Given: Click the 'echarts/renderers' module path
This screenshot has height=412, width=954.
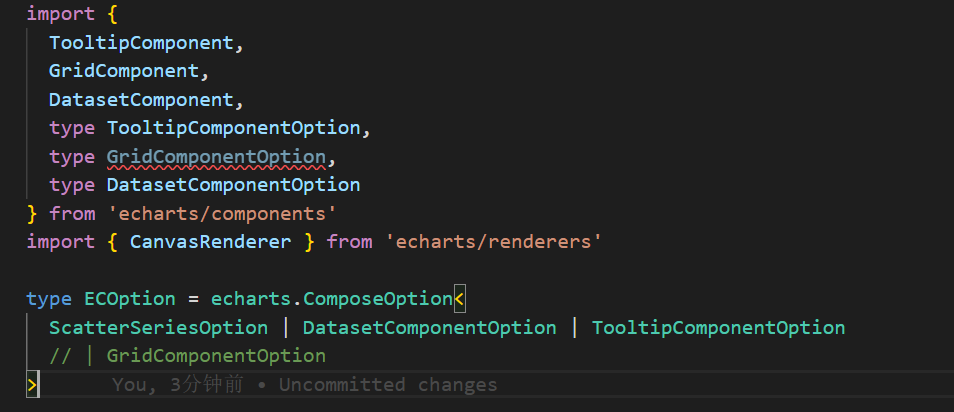Looking at the screenshot, I should tap(491, 242).
